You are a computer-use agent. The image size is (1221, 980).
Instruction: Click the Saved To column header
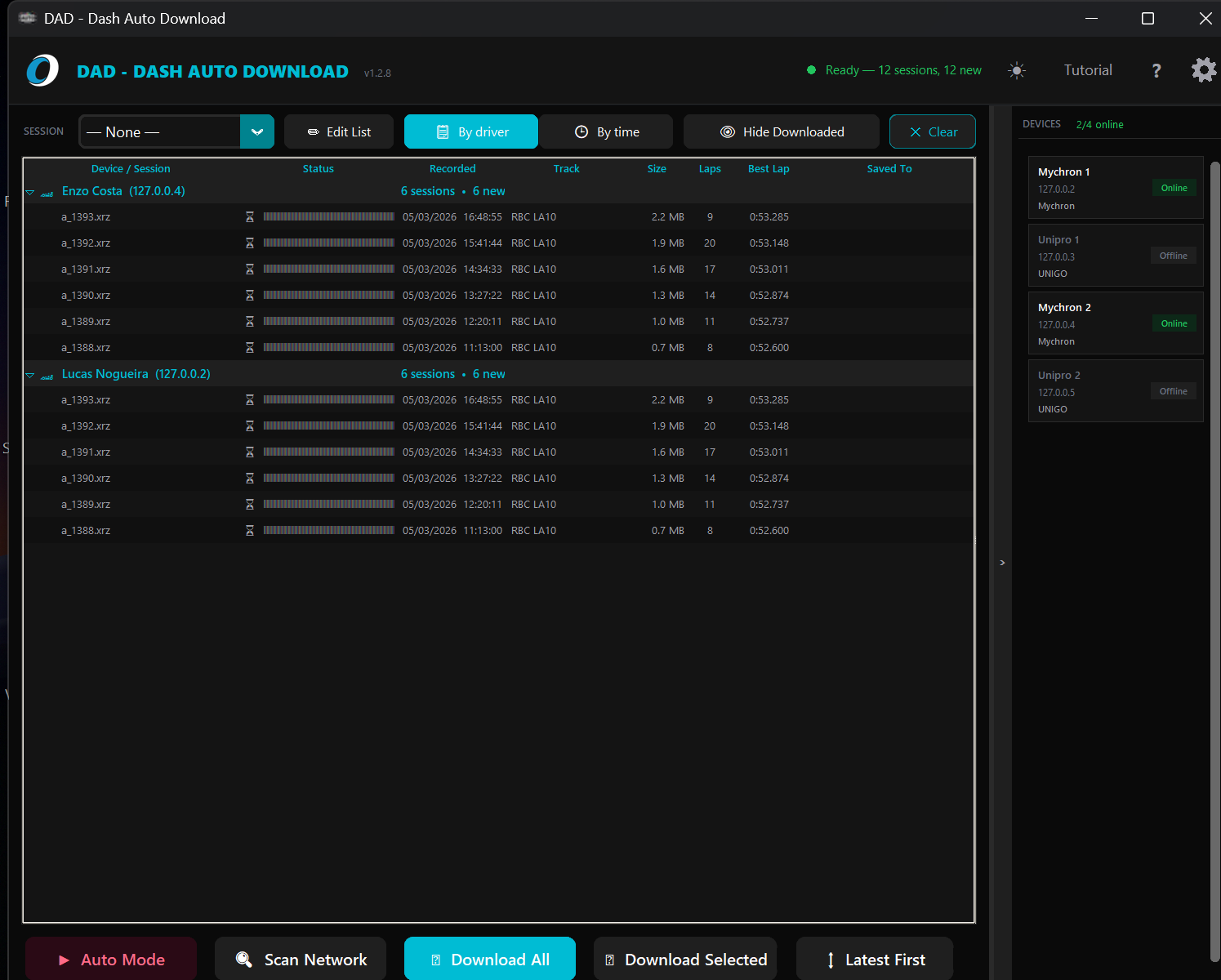[889, 169]
